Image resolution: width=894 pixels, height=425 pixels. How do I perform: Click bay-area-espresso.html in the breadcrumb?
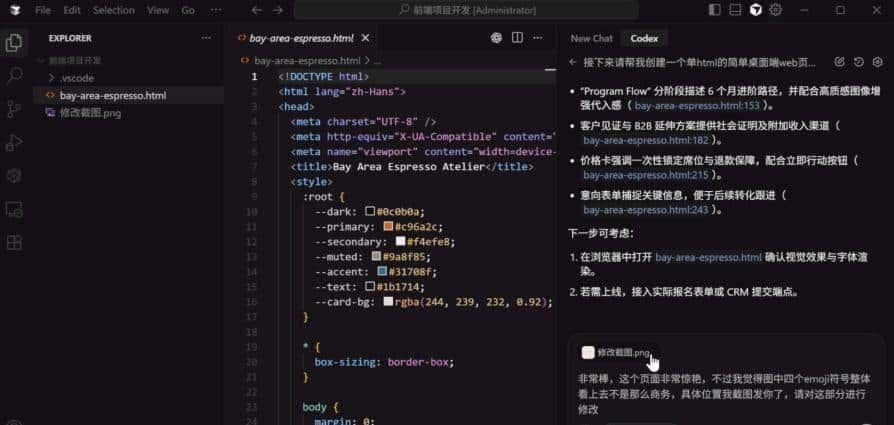click(x=307, y=60)
